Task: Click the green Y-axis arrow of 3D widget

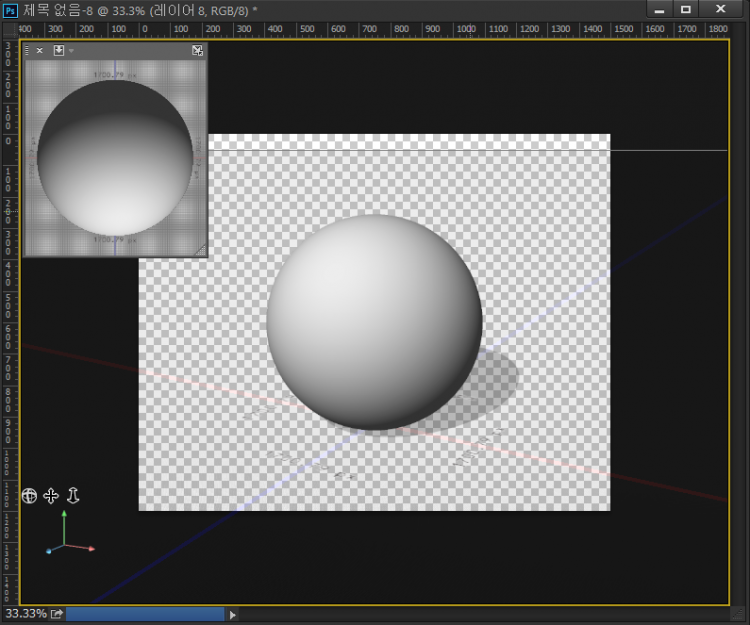Action: [64, 514]
